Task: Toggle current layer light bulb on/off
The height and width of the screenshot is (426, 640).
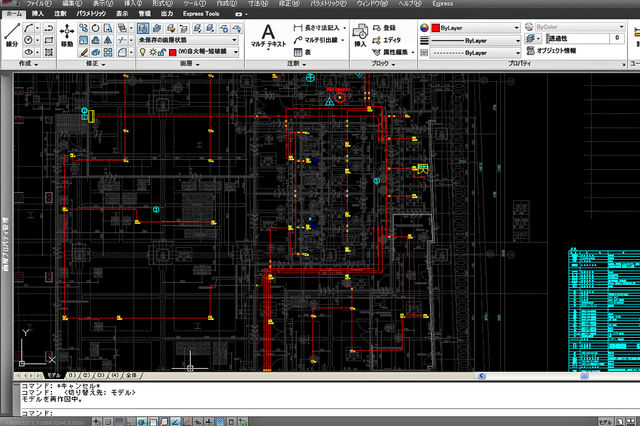Action: (x=143, y=50)
